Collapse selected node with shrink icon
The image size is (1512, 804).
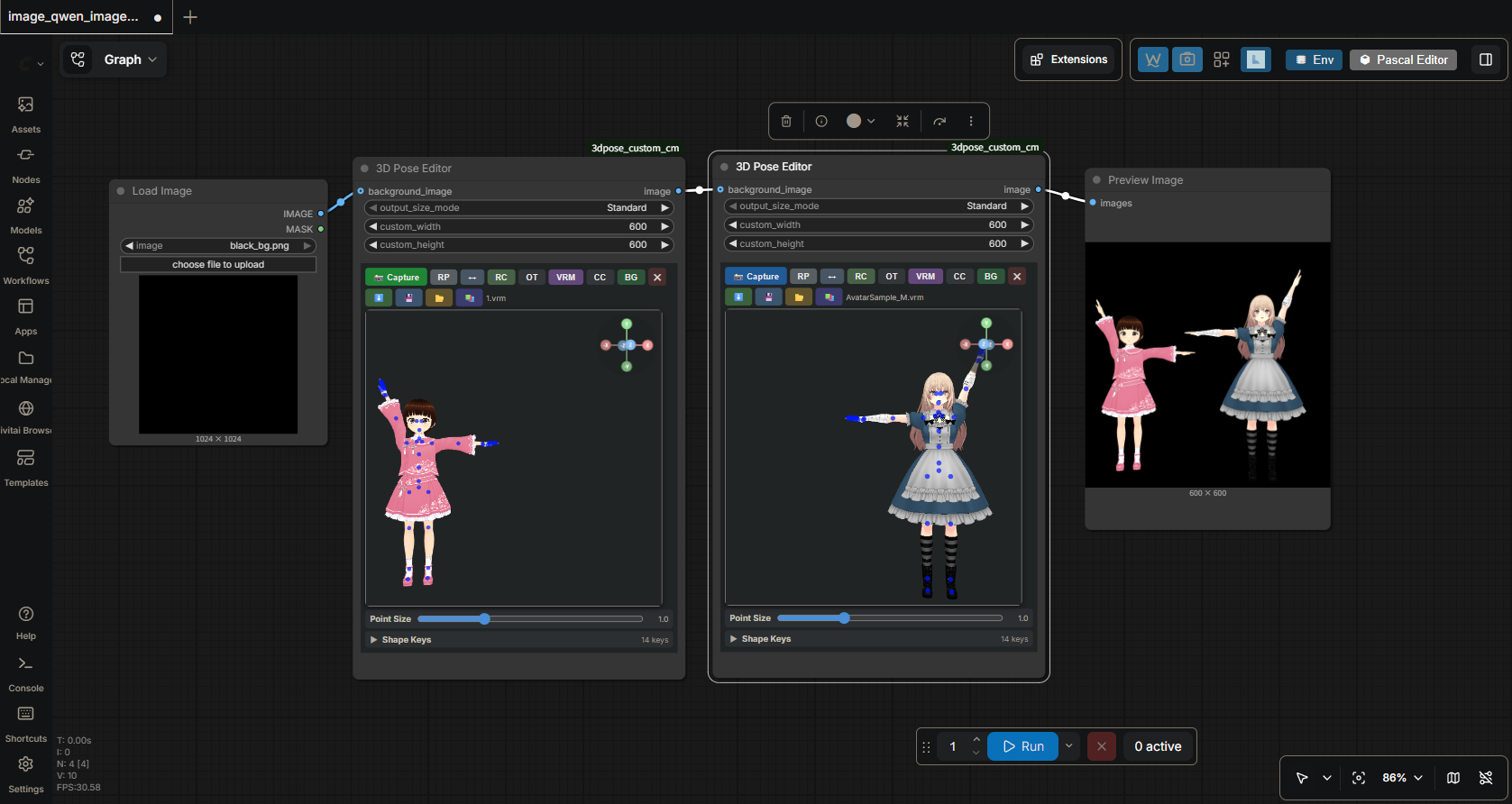point(903,121)
